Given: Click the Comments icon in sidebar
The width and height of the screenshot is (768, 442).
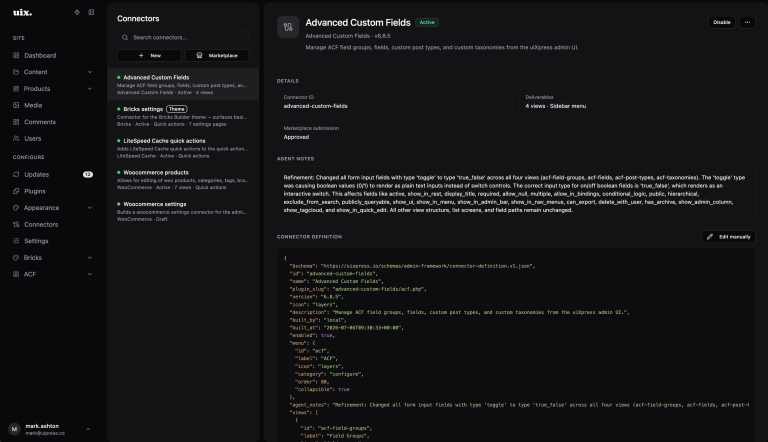Looking at the screenshot, I should pyautogui.click(x=16, y=122).
